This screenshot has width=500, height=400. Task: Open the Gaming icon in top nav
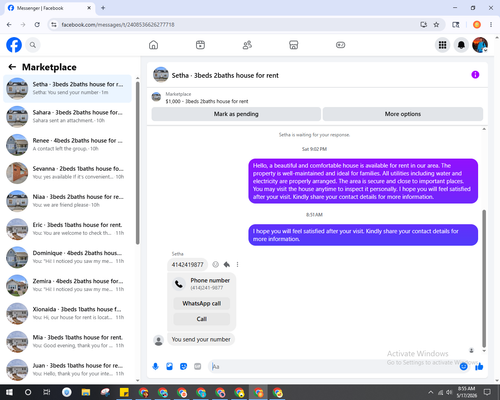click(340, 45)
